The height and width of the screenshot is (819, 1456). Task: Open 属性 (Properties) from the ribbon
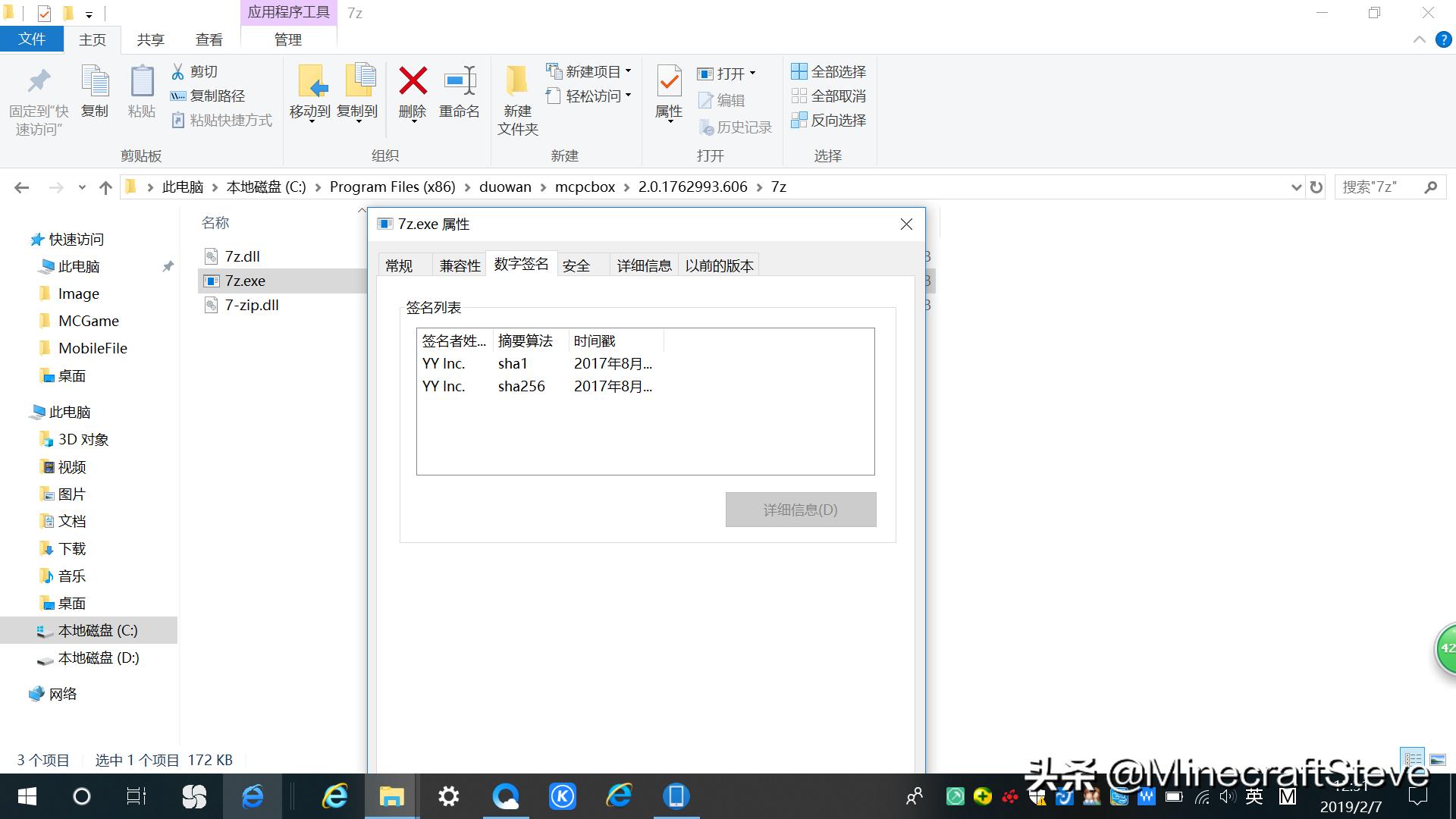[667, 95]
